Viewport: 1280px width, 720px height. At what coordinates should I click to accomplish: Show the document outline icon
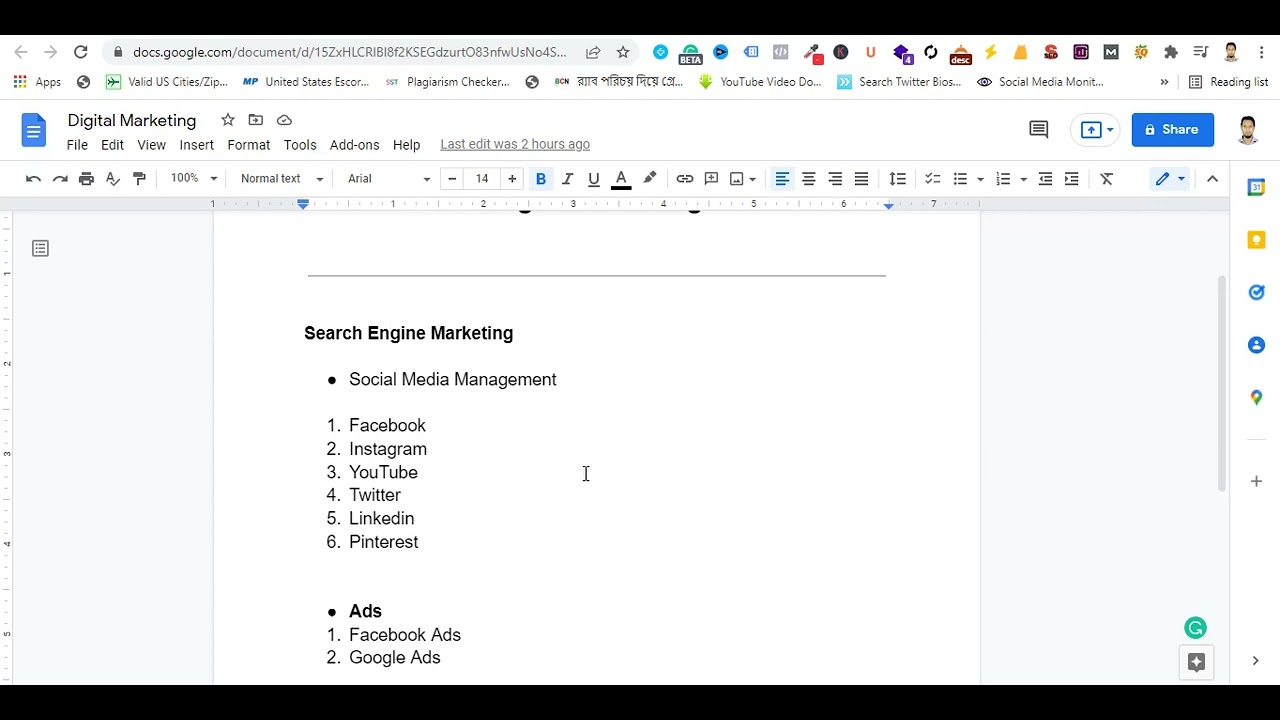pyautogui.click(x=40, y=248)
